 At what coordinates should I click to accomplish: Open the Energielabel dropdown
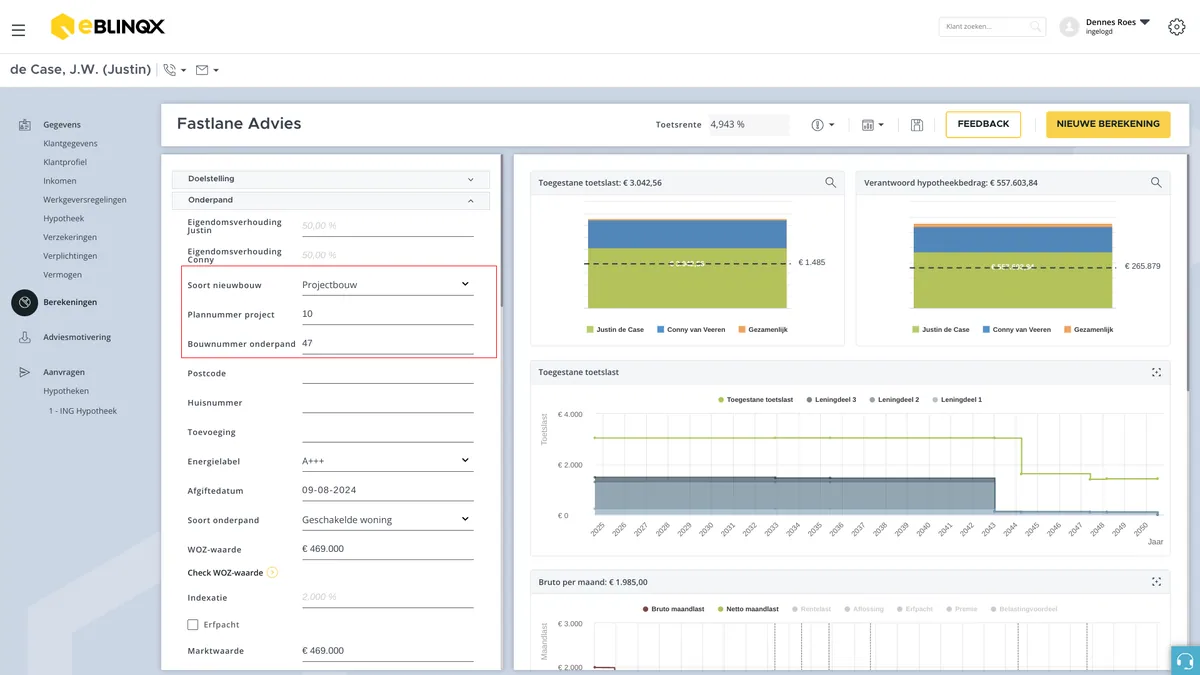point(387,461)
